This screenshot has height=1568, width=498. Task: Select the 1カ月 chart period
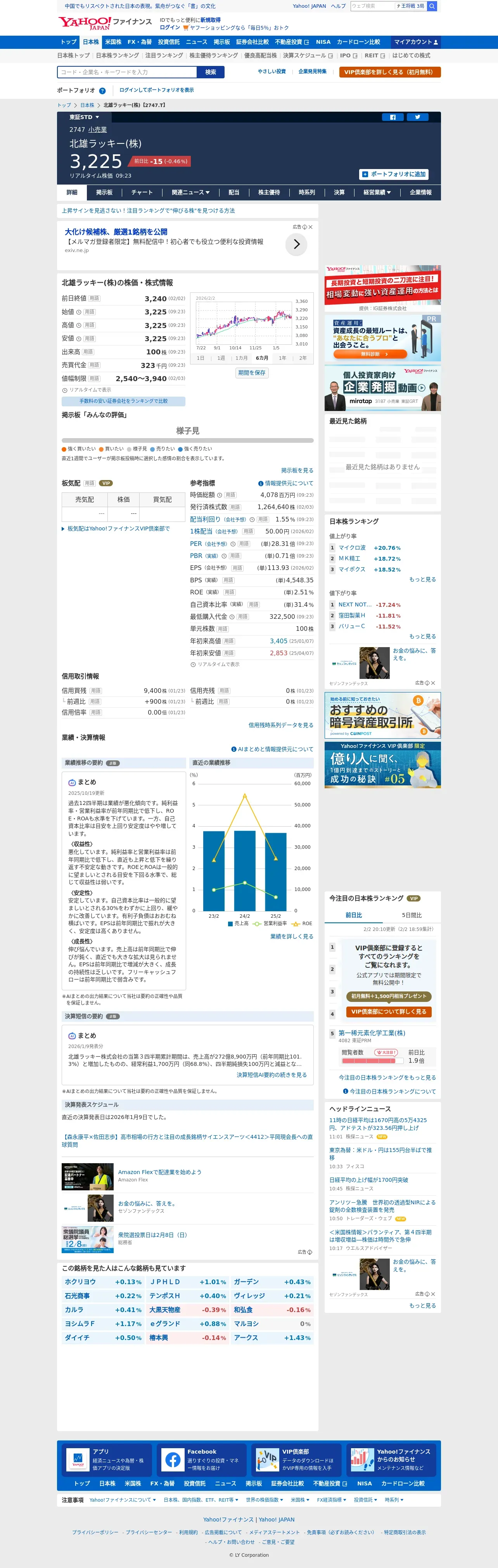click(x=242, y=358)
